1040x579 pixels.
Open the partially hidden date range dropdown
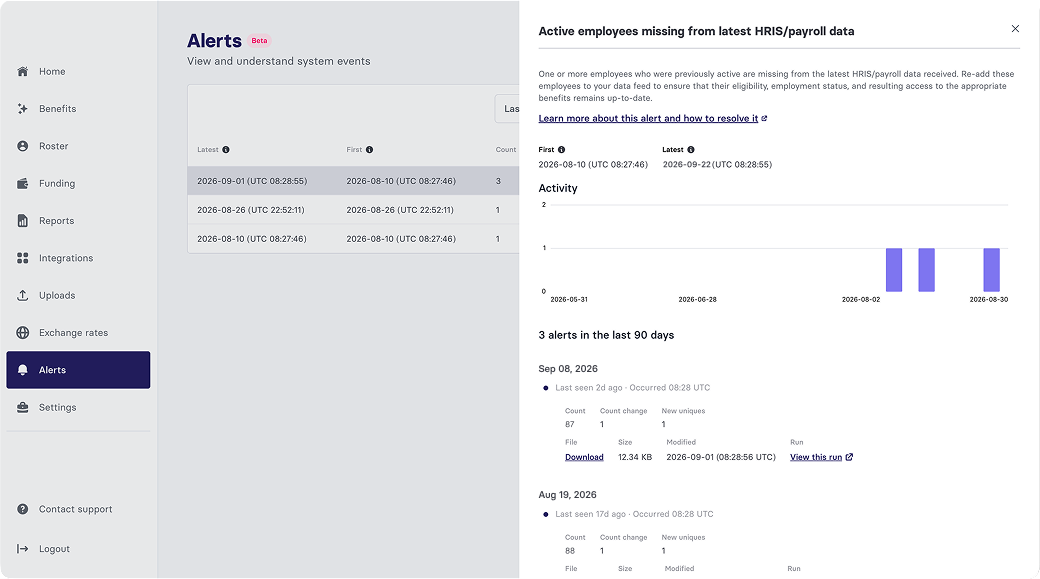(x=507, y=109)
